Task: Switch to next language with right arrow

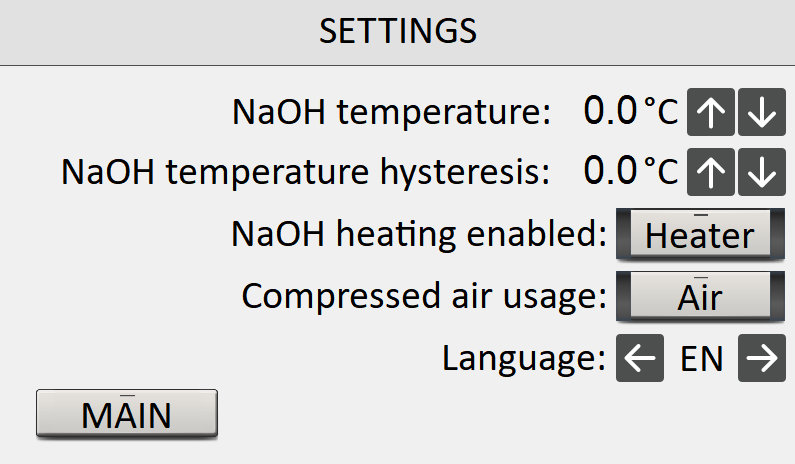Action: coord(762,357)
